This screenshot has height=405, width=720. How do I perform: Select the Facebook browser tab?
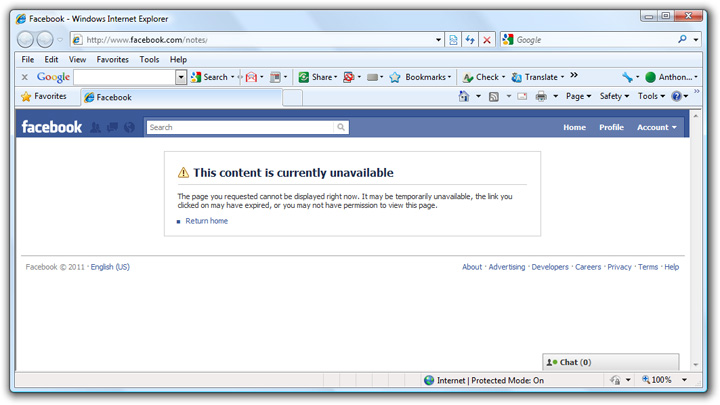[x=181, y=97]
